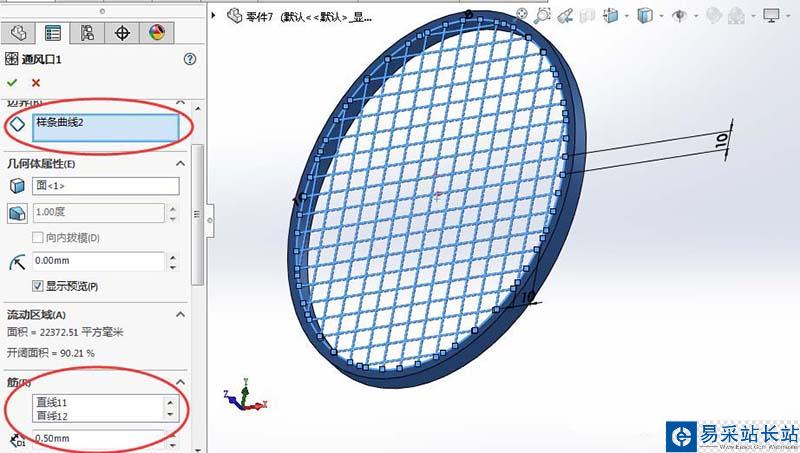Viewport: 800px width, 453px height.
Task: Confirm the vent with the green checkmark
Action: 12,83
